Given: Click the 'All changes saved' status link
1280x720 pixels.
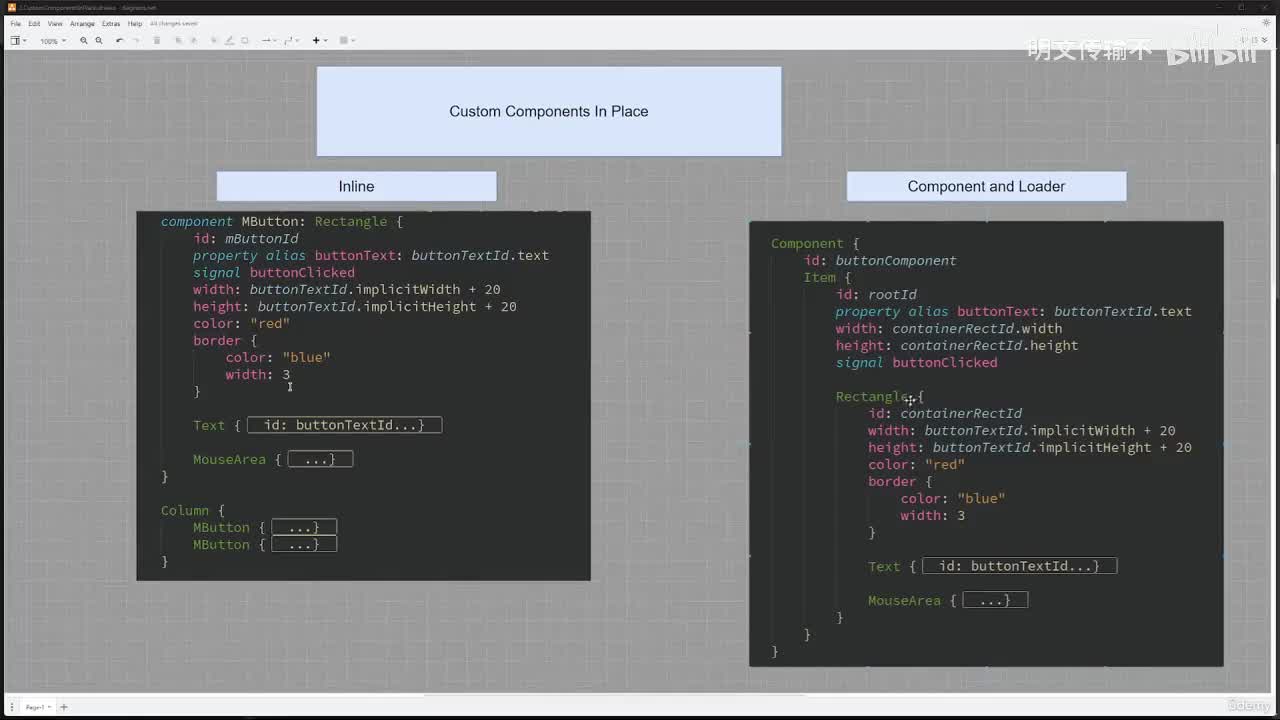Looking at the screenshot, I should (174, 23).
